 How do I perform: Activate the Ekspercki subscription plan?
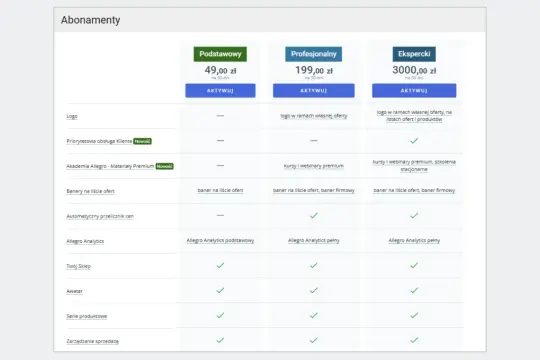414,91
